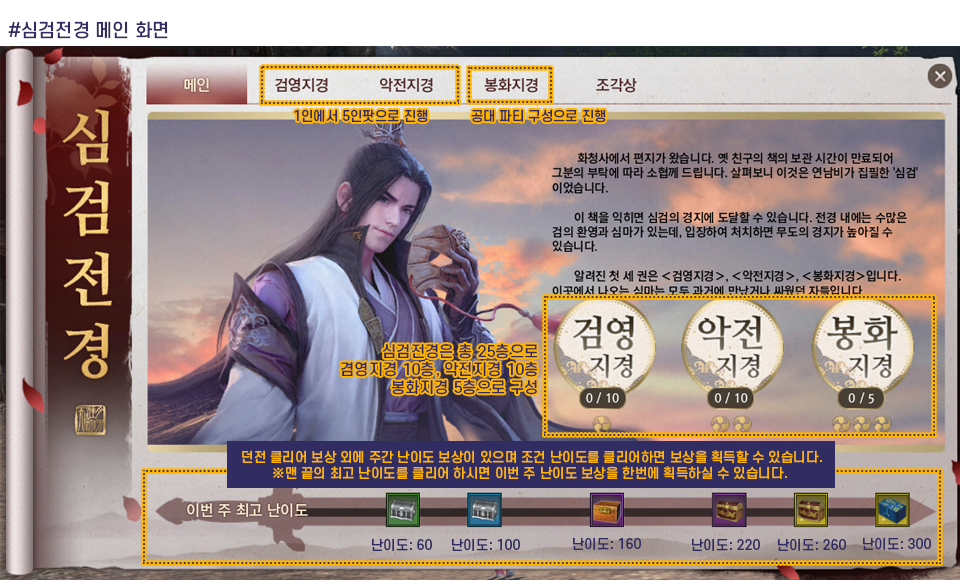Screen dimensions: 960x580
Task: Open the green chest at 난이도 60
Action: click(403, 510)
